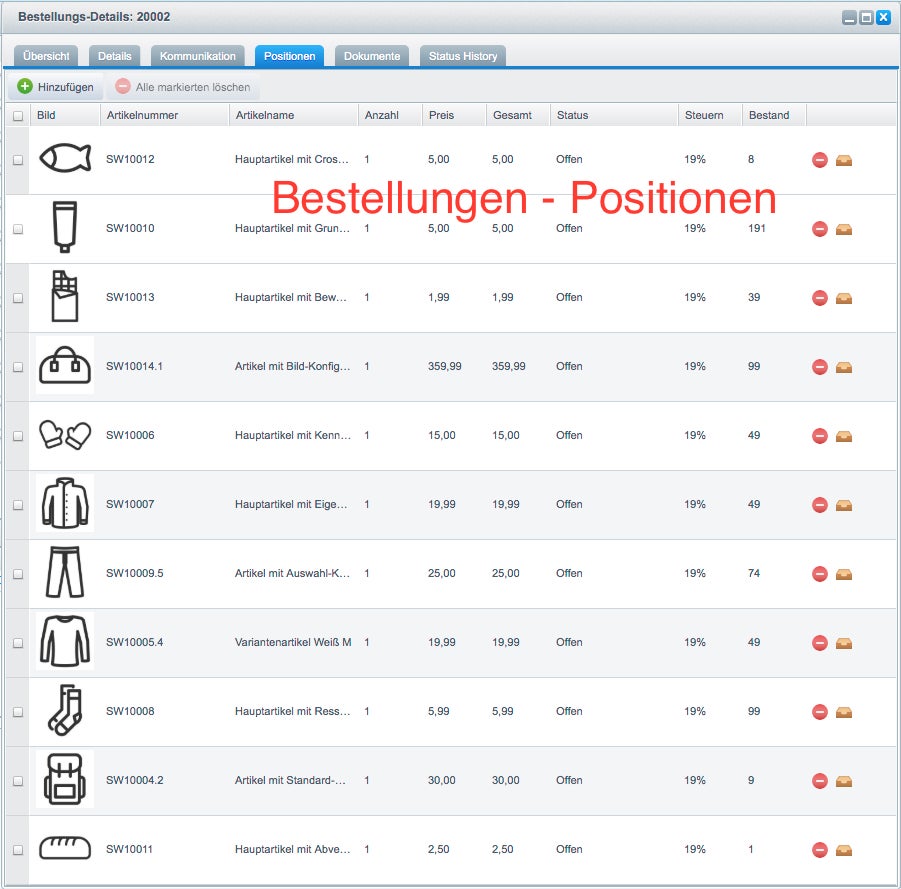Delete SW10004.2 position via red icon
The image size is (901, 889).
(x=819, y=780)
